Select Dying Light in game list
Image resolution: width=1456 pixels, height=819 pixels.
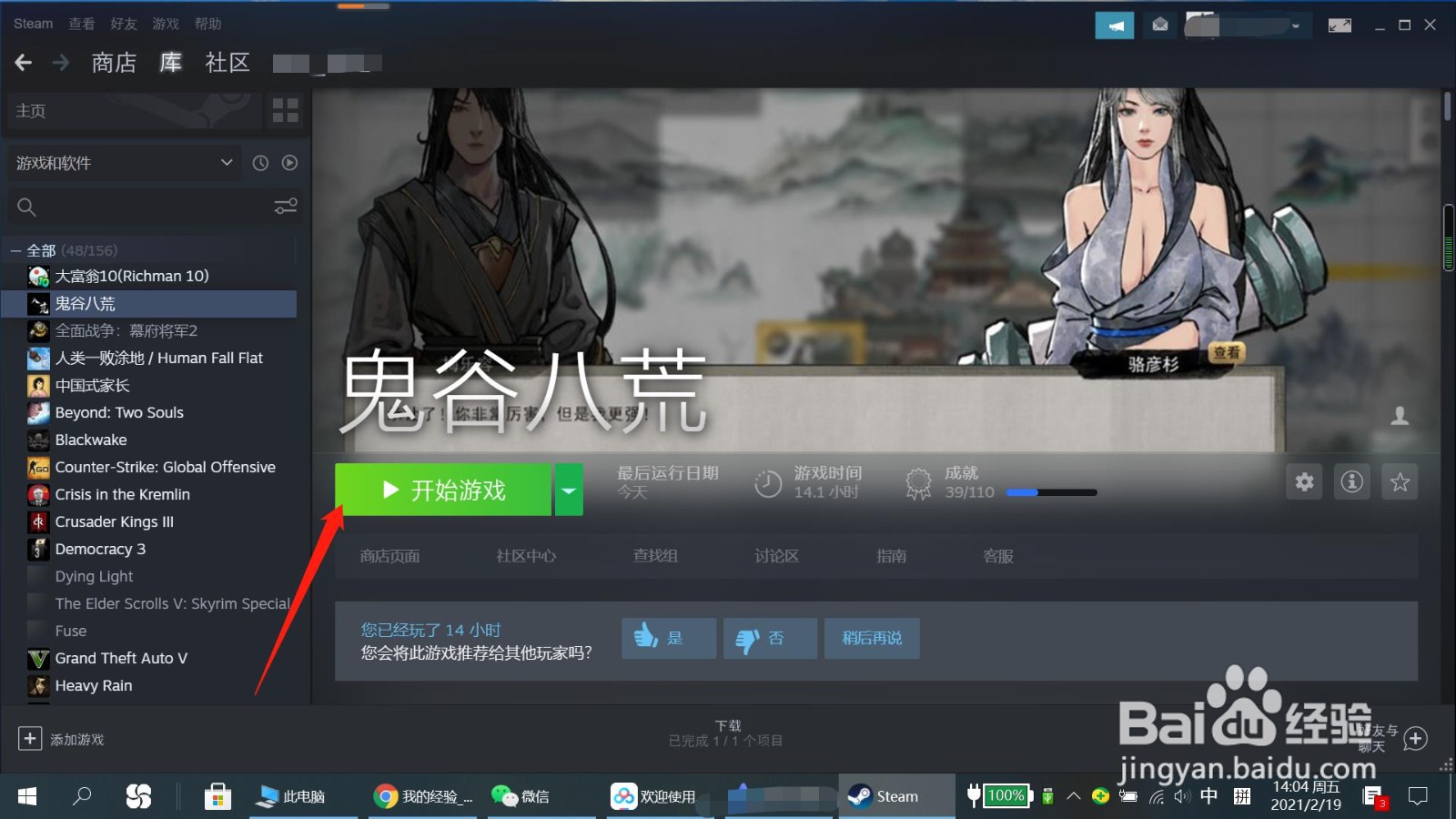pyautogui.click(x=94, y=576)
